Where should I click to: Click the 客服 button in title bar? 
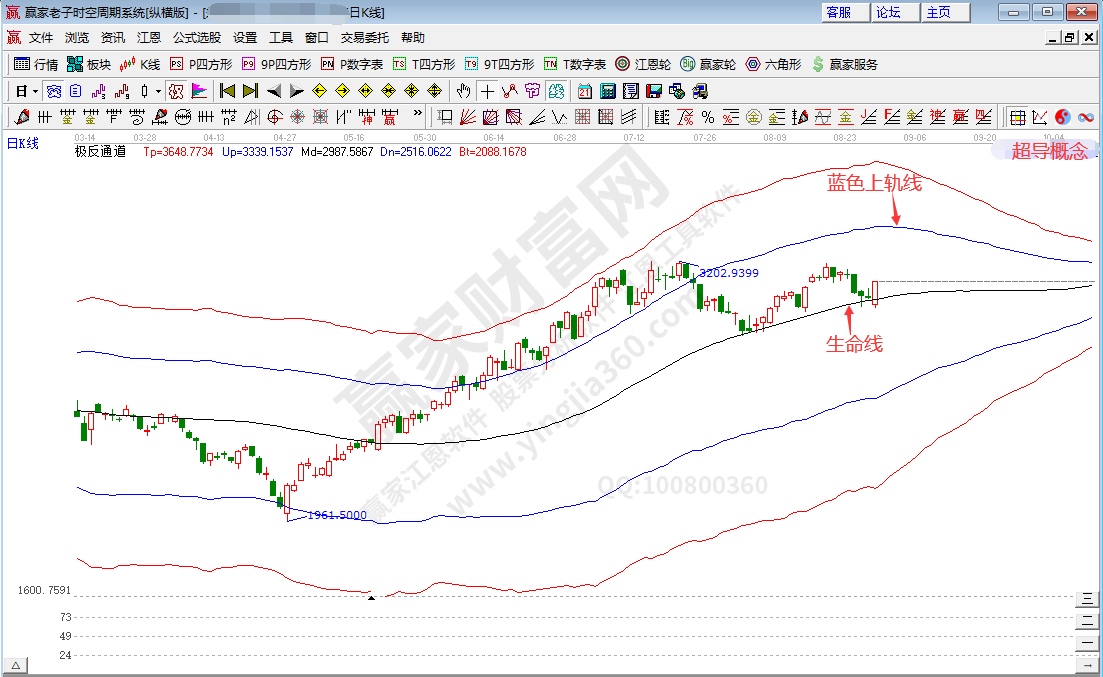click(x=838, y=12)
